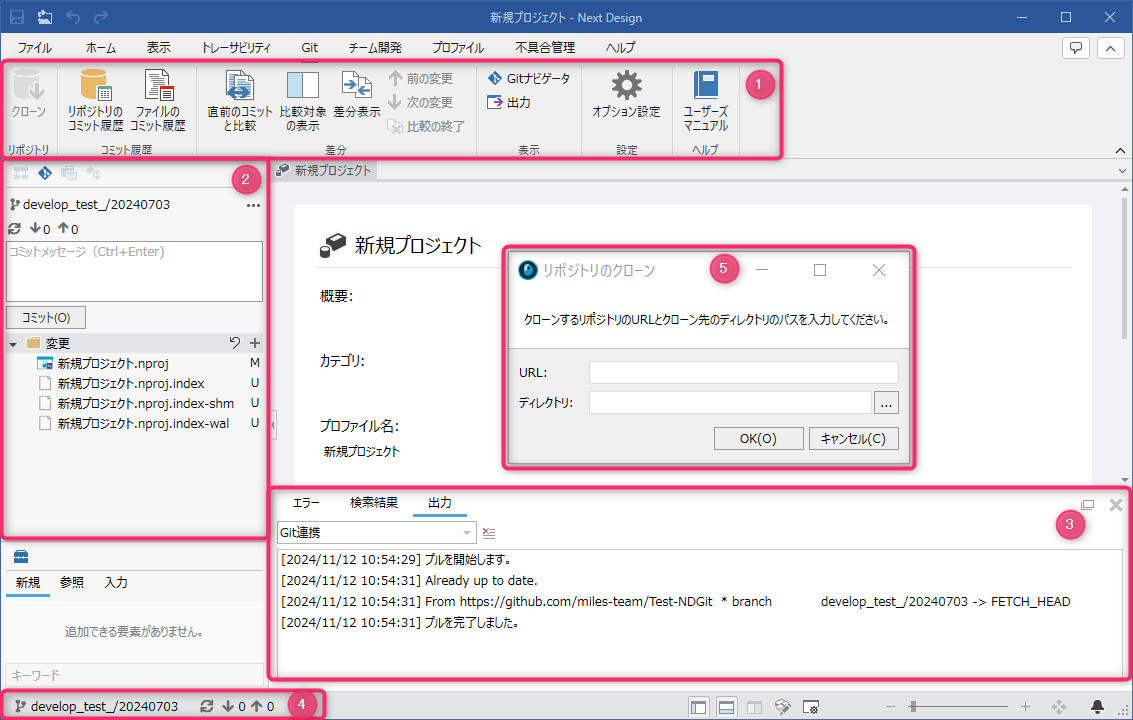Toggle the navigator pane layout button
Screen dimensions: 1133x720
pyautogui.click(x=698, y=707)
